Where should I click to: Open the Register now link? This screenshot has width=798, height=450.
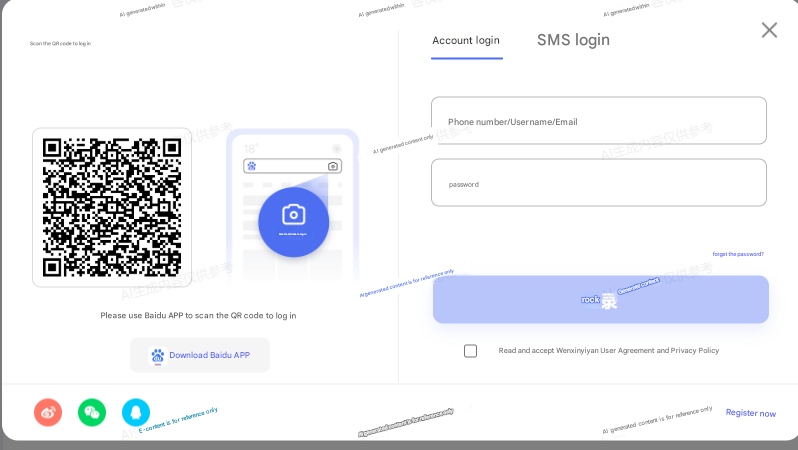coord(751,413)
